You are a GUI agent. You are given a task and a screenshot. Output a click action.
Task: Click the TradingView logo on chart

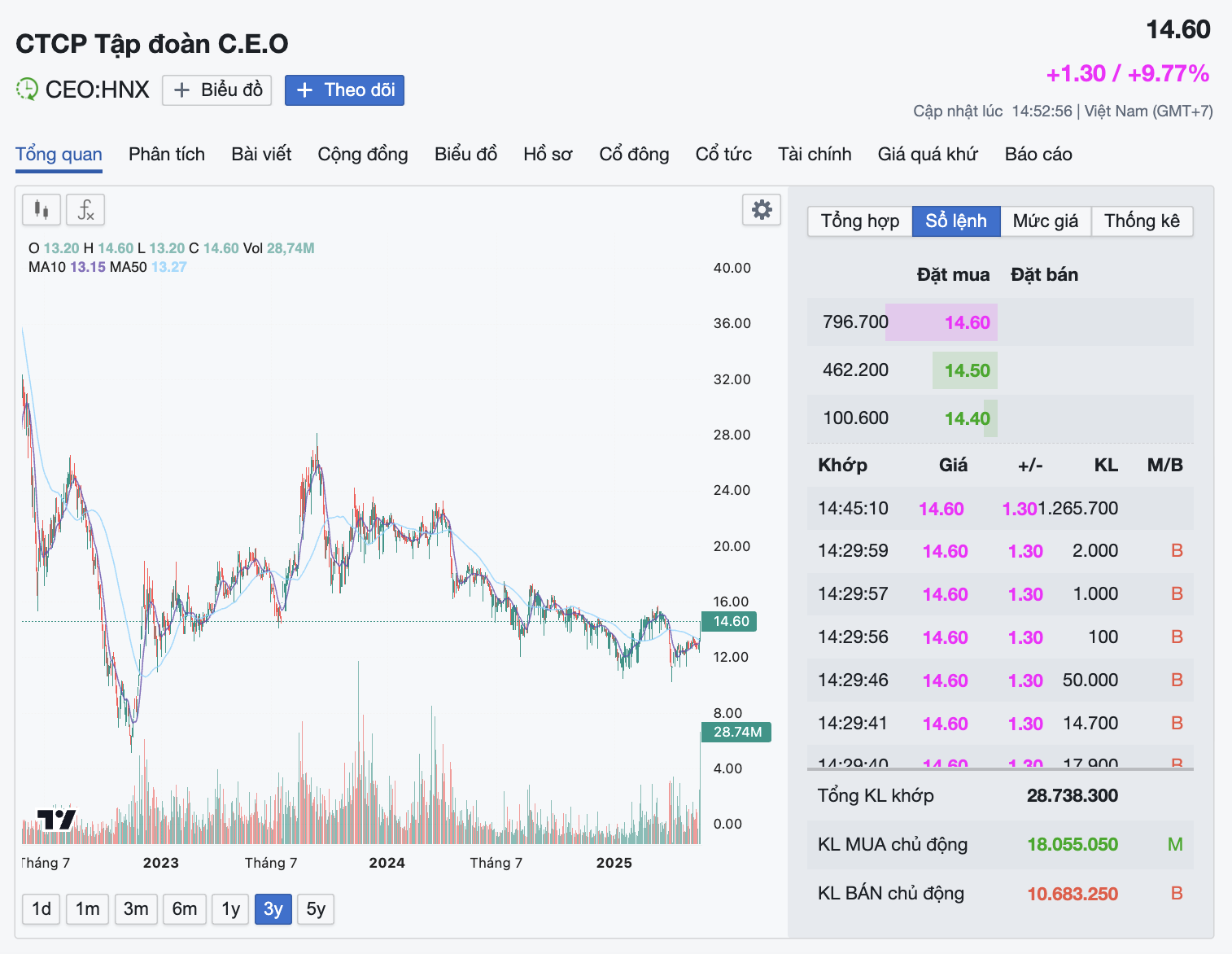coord(57,820)
